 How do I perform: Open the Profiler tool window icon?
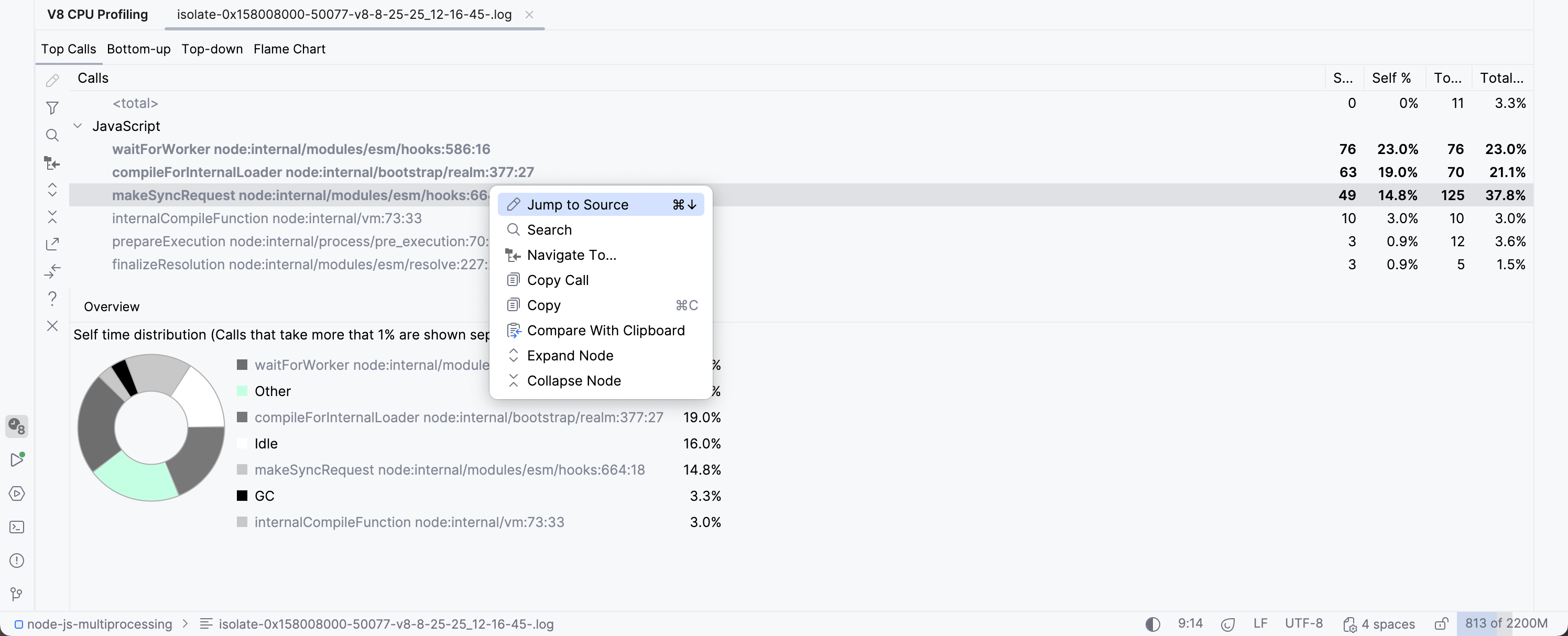tap(16, 426)
